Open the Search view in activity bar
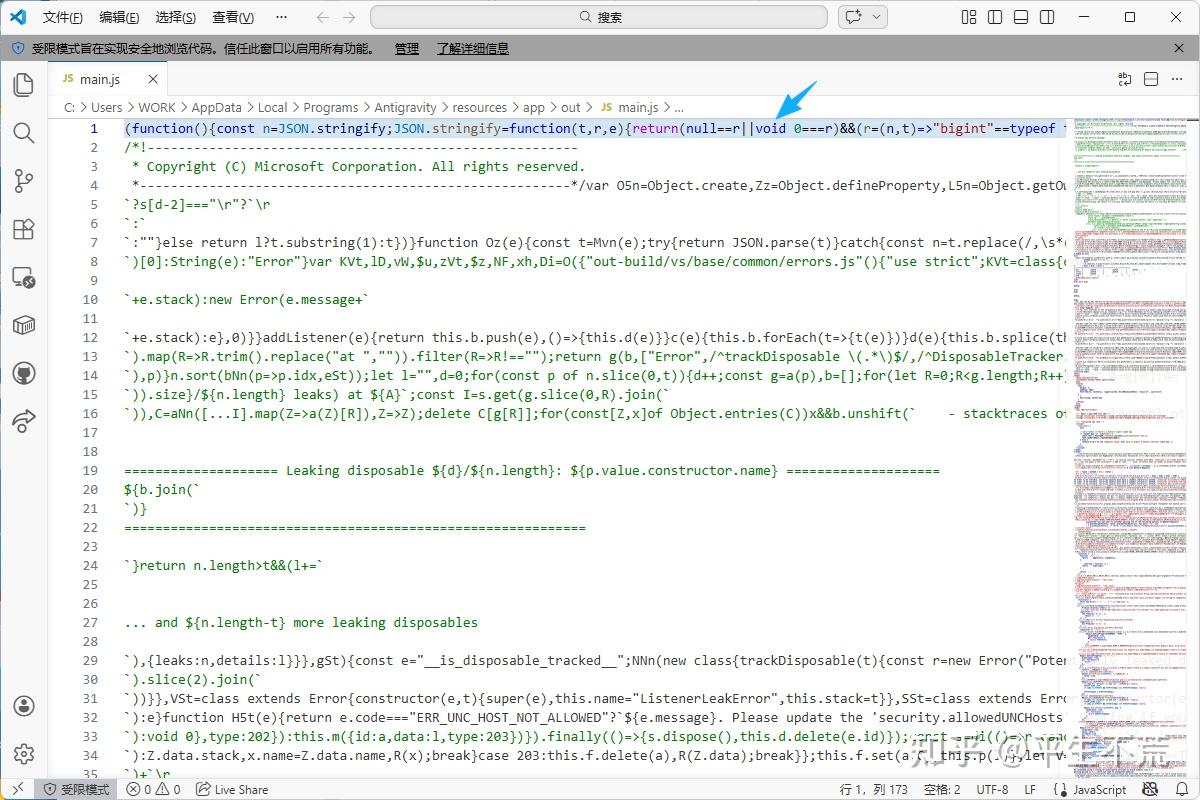The height and width of the screenshot is (800, 1200). (x=23, y=133)
